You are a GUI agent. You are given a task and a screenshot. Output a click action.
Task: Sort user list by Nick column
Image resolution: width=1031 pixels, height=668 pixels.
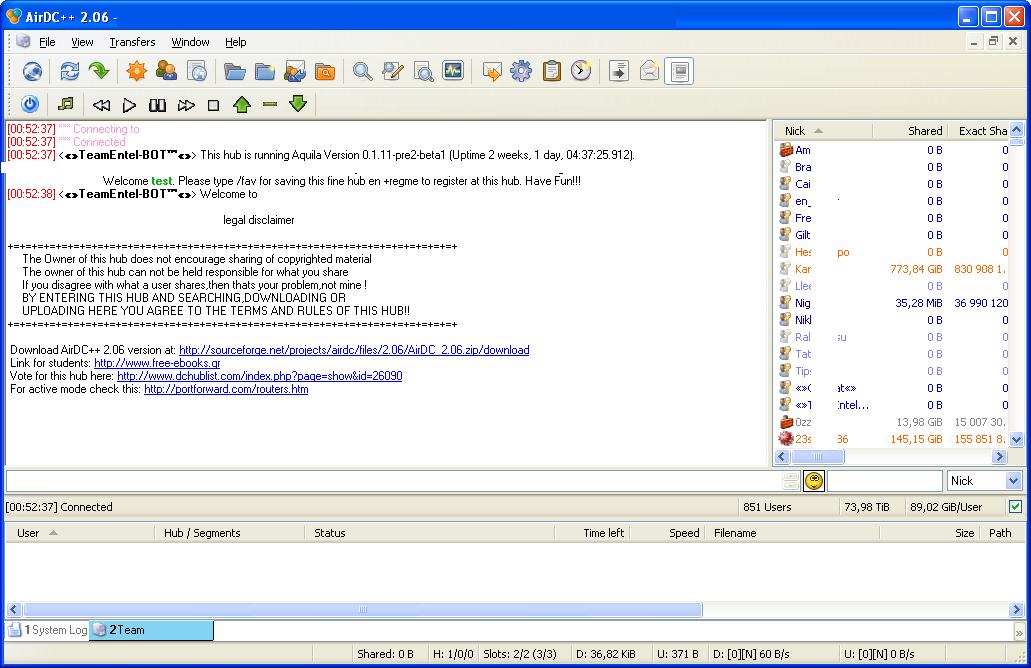pyautogui.click(x=823, y=131)
